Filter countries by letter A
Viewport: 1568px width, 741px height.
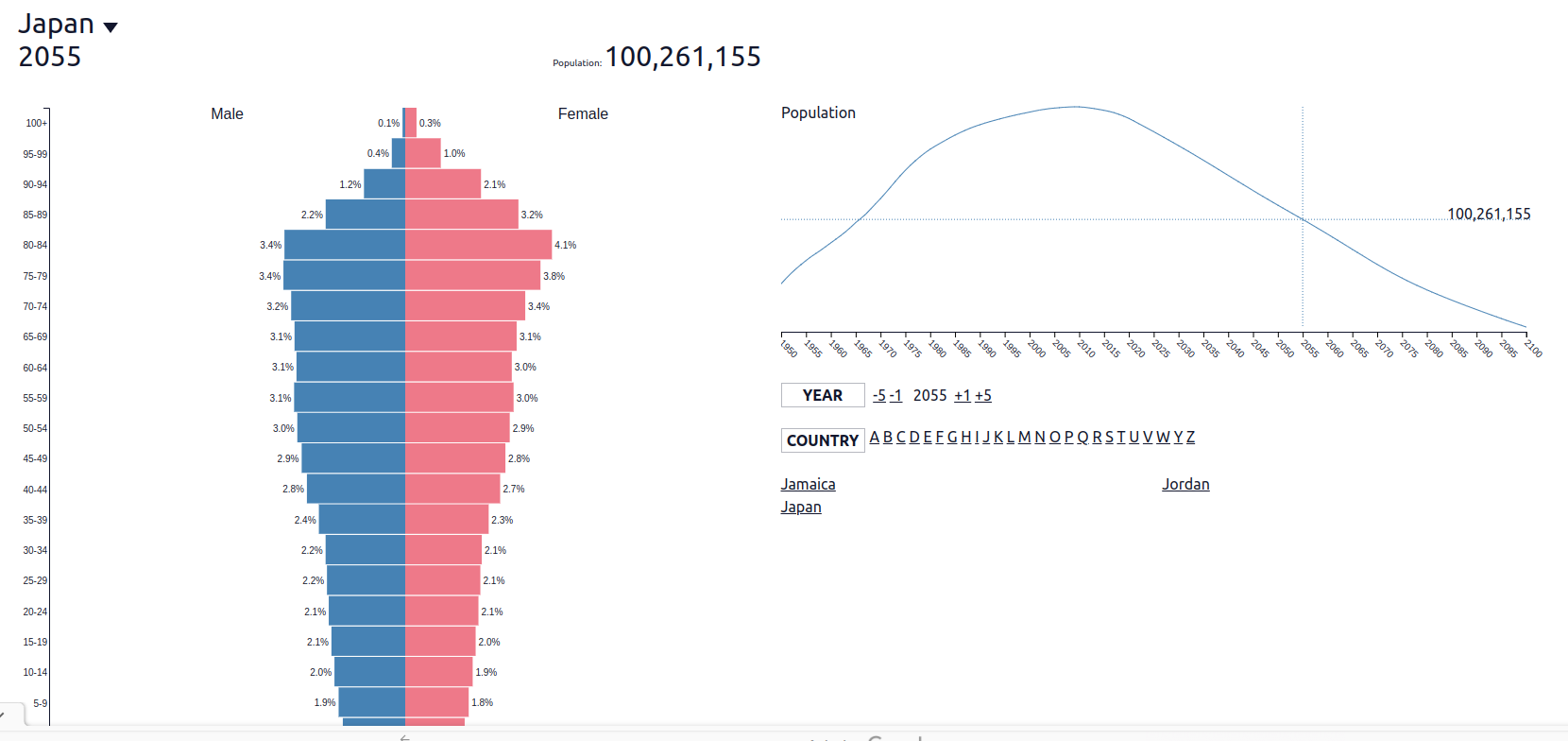pyautogui.click(x=875, y=438)
